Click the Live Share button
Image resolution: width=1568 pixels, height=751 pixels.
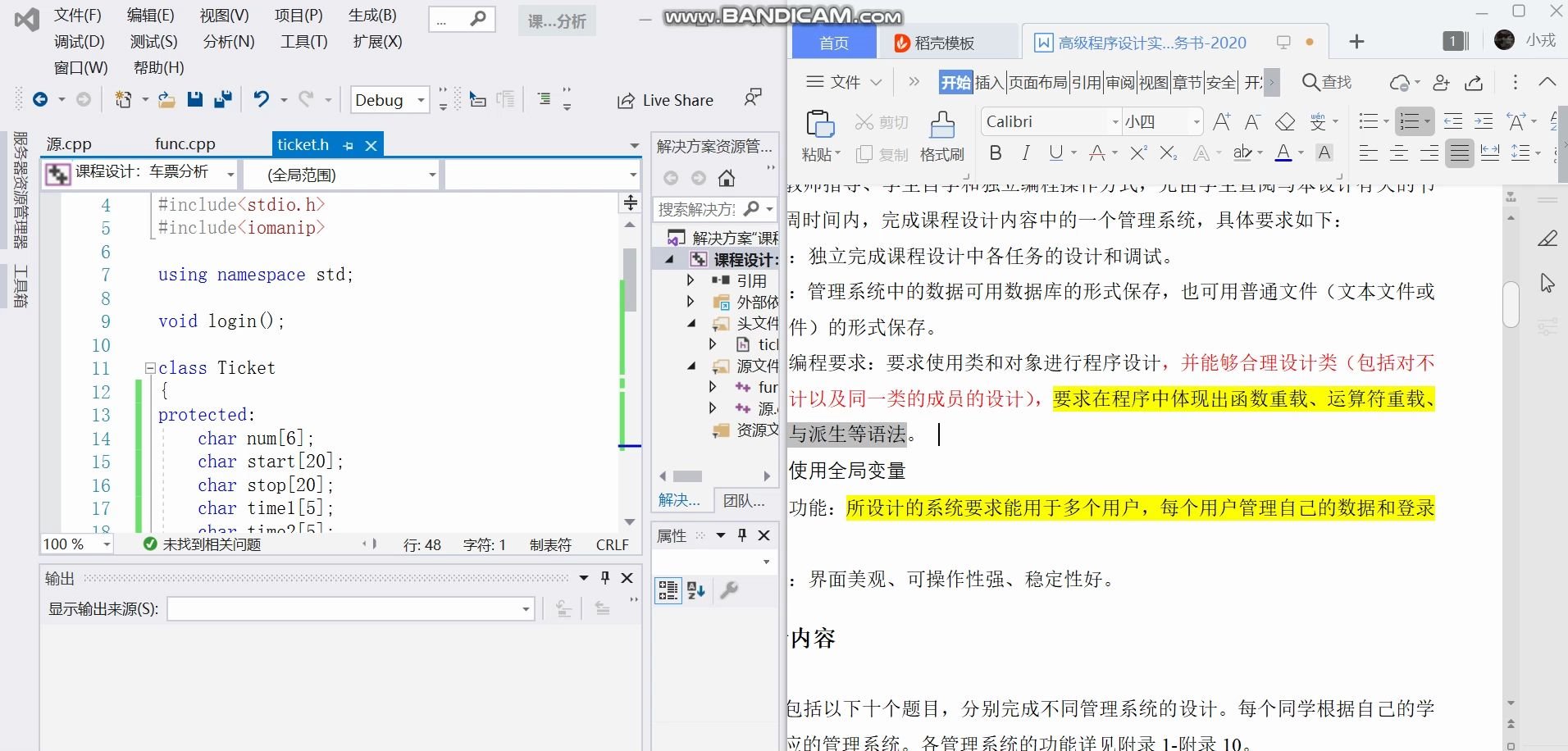point(666,100)
